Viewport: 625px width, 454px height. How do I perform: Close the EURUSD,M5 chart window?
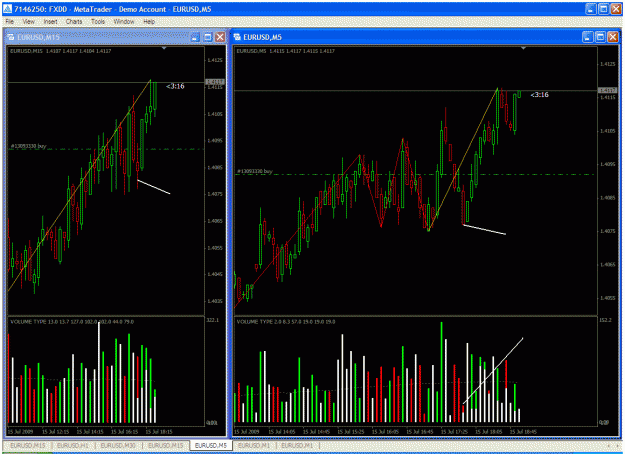613,37
